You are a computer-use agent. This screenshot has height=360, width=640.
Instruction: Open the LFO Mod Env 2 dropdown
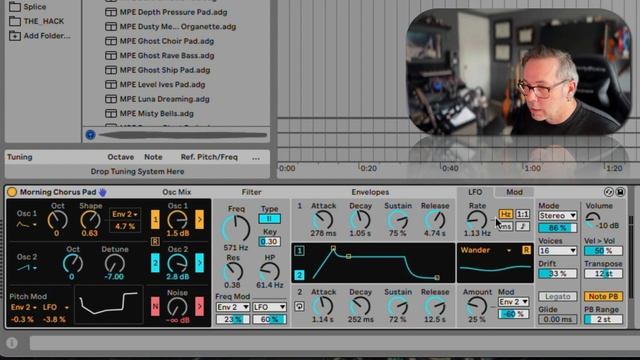tap(513, 302)
